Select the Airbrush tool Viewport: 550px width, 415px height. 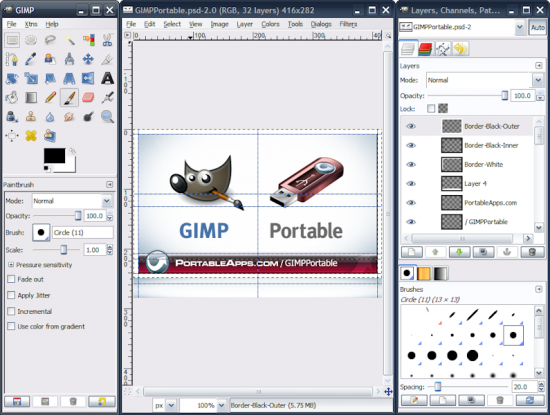pyautogui.click(x=107, y=97)
